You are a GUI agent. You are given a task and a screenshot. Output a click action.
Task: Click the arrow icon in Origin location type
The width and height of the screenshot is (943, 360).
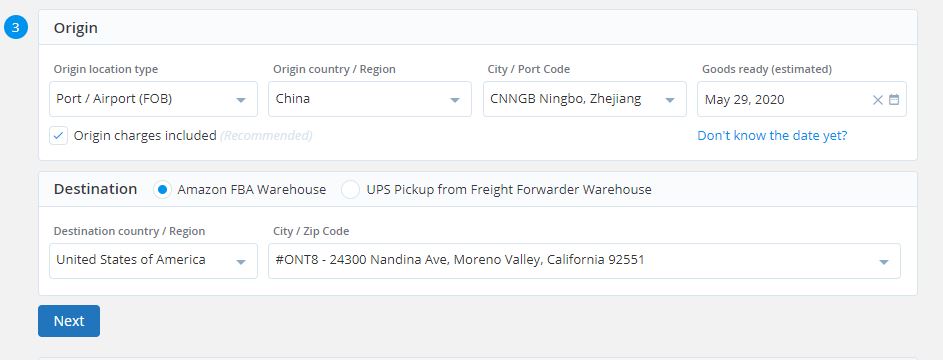point(241,100)
